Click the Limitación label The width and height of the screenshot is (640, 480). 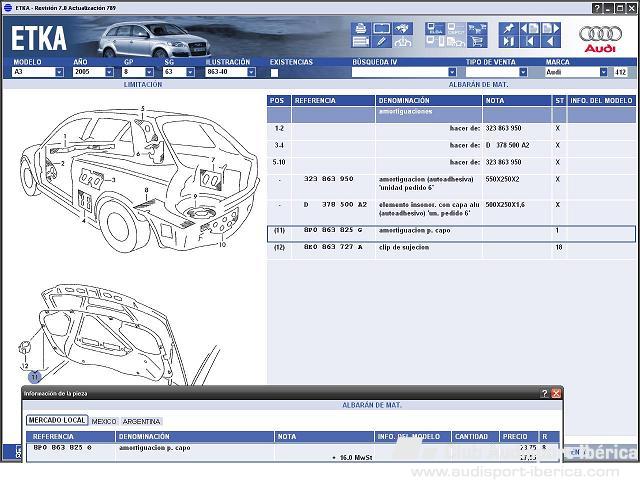point(143,84)
